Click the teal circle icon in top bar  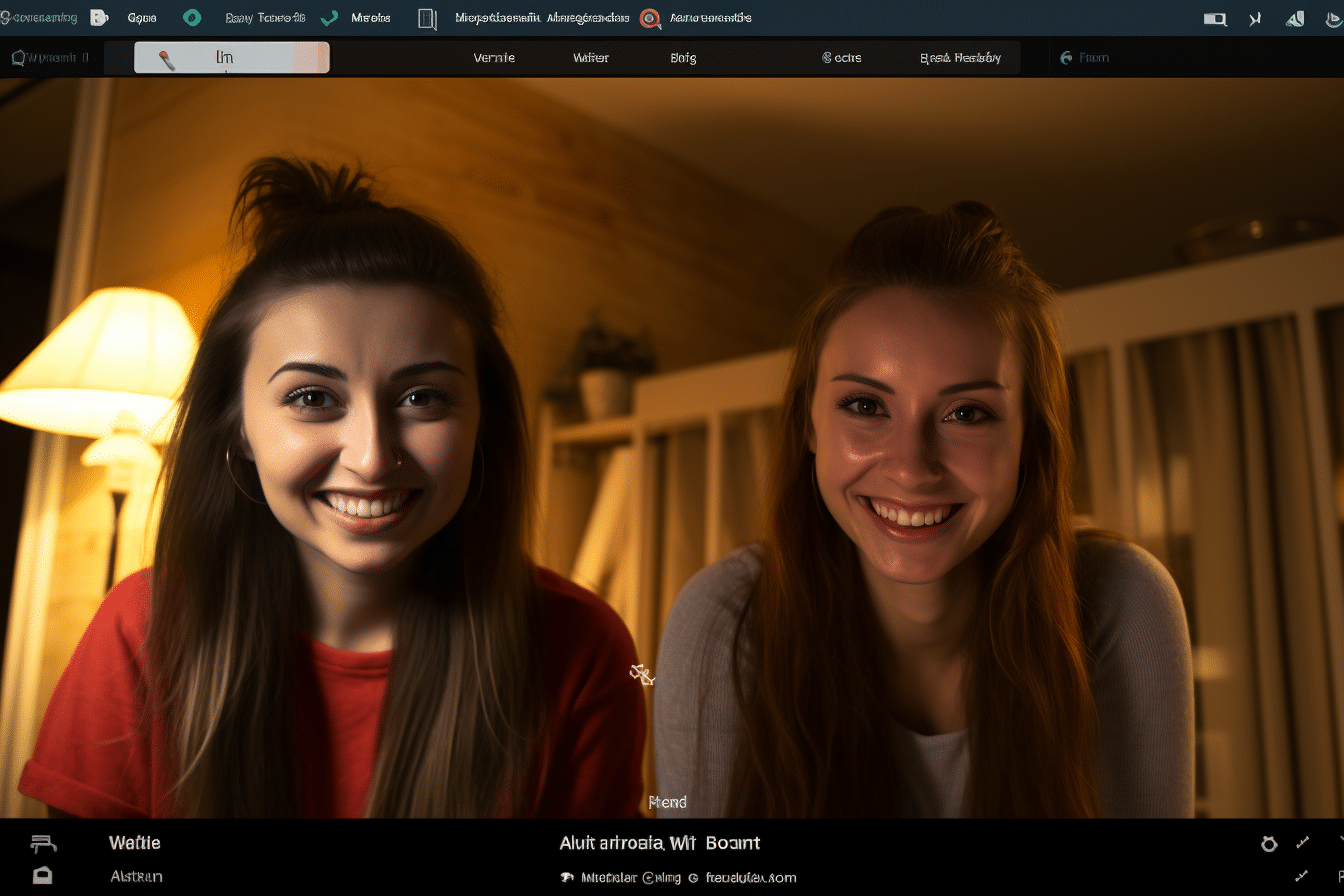(192, 17)
